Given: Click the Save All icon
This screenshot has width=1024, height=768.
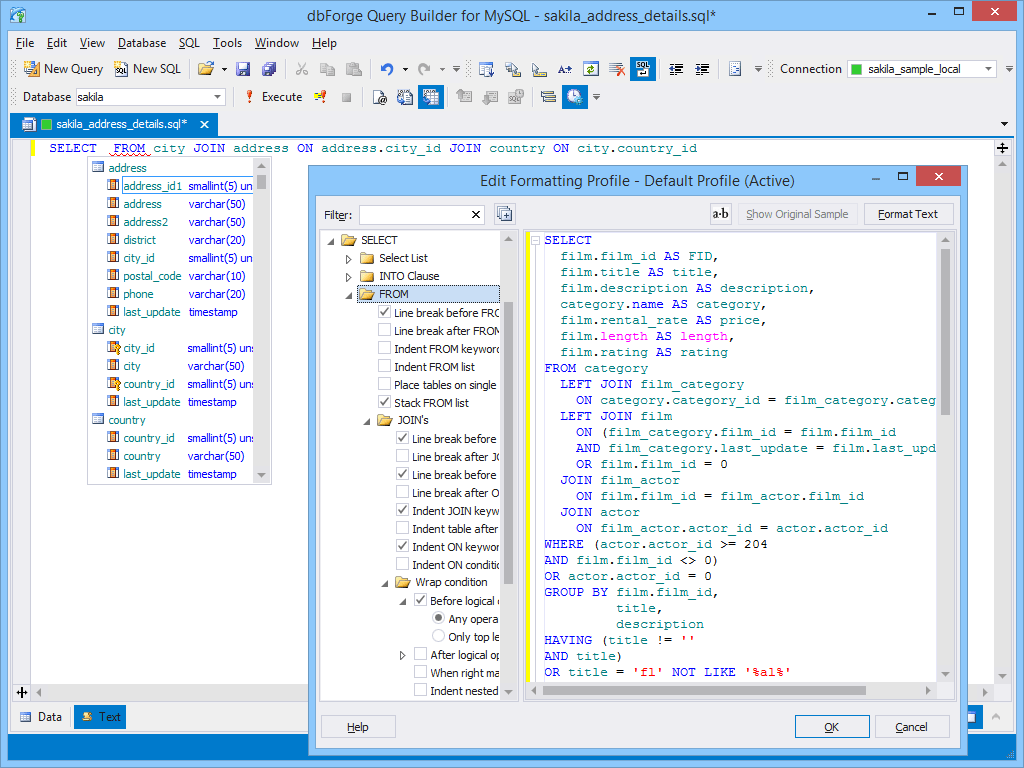Looking at the screenshot, I should 268,69.
